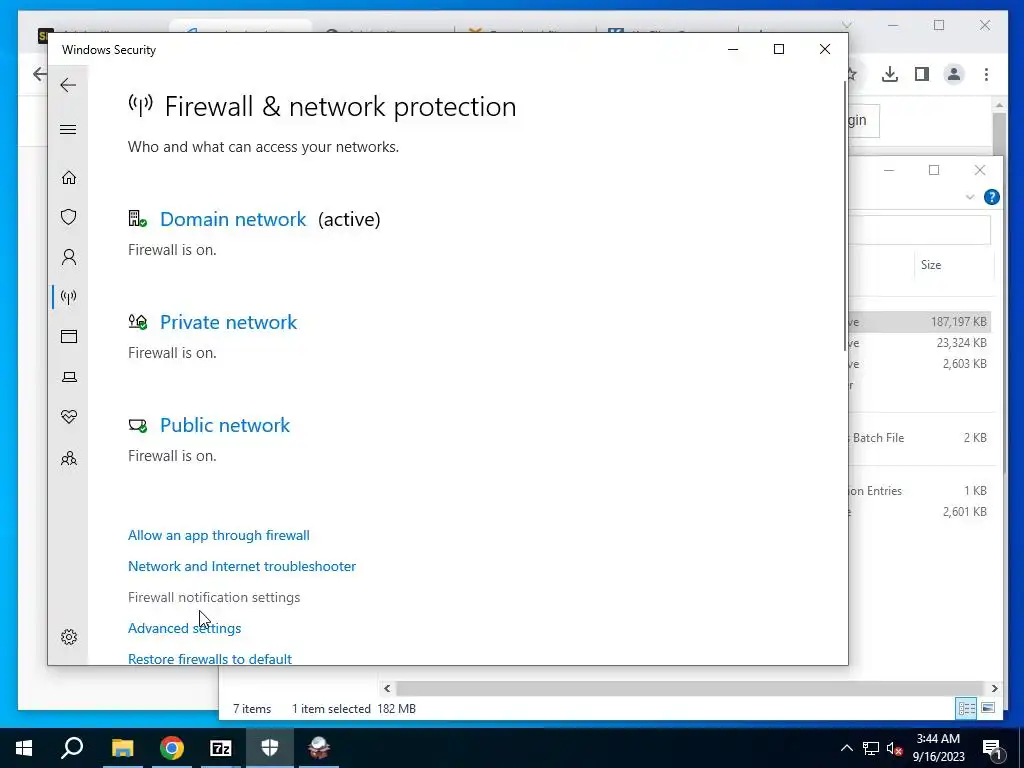Screen dimensions: 1024x768
Task: Open Private network settings
Action: point(229,322)
